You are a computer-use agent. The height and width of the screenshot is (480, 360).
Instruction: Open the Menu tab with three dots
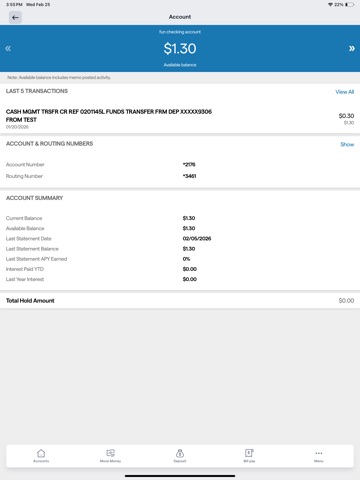[319, 456]
